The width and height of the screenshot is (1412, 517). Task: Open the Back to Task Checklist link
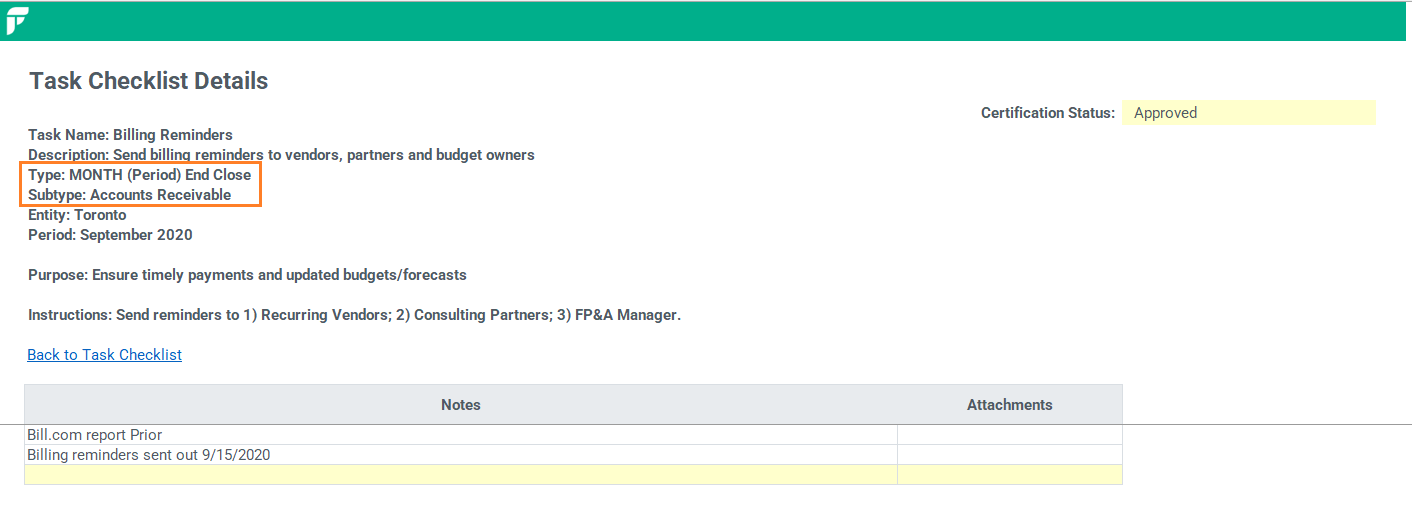pos(104,355)
